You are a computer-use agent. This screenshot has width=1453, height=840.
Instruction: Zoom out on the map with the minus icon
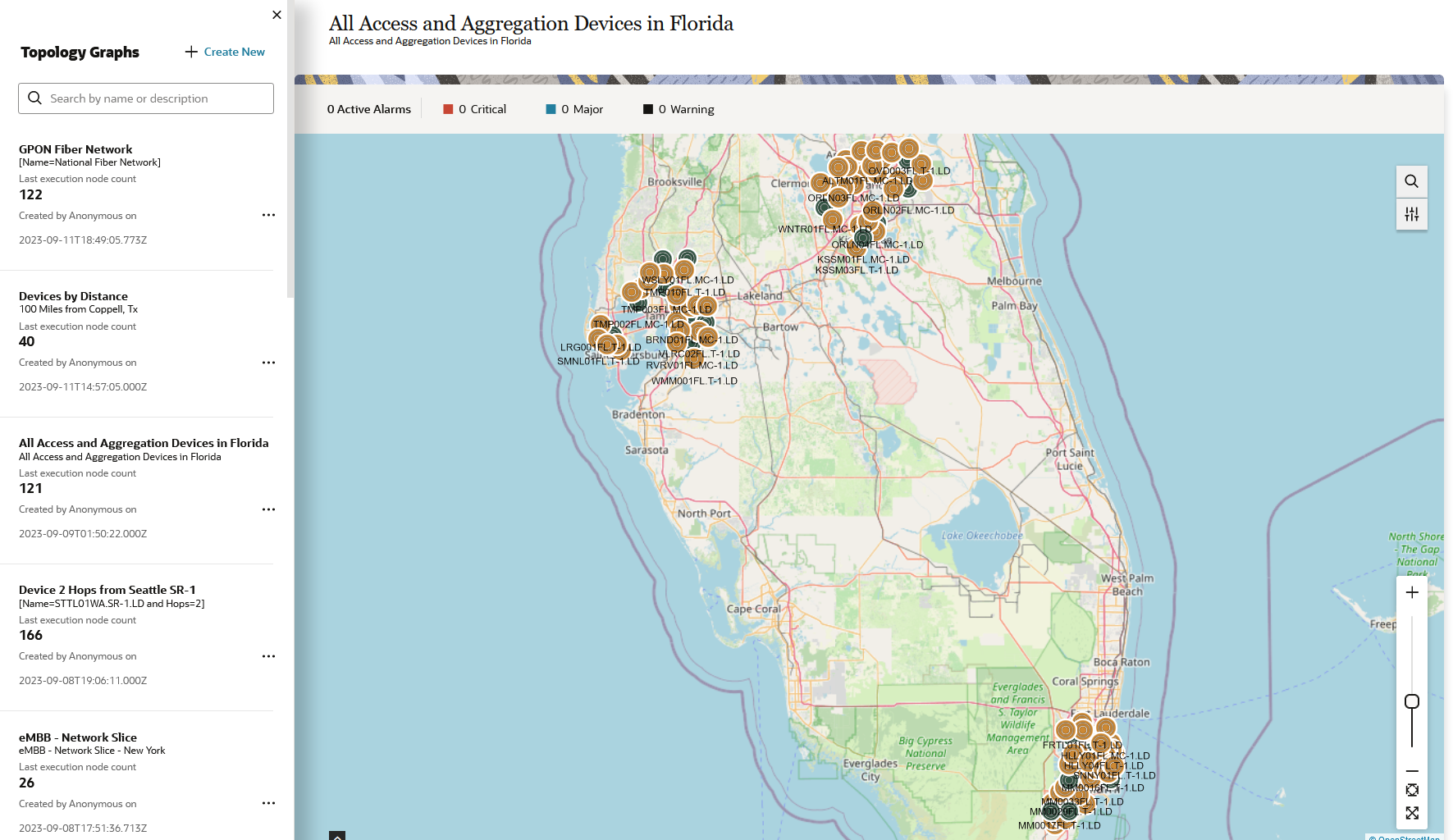click(1412, 771)
